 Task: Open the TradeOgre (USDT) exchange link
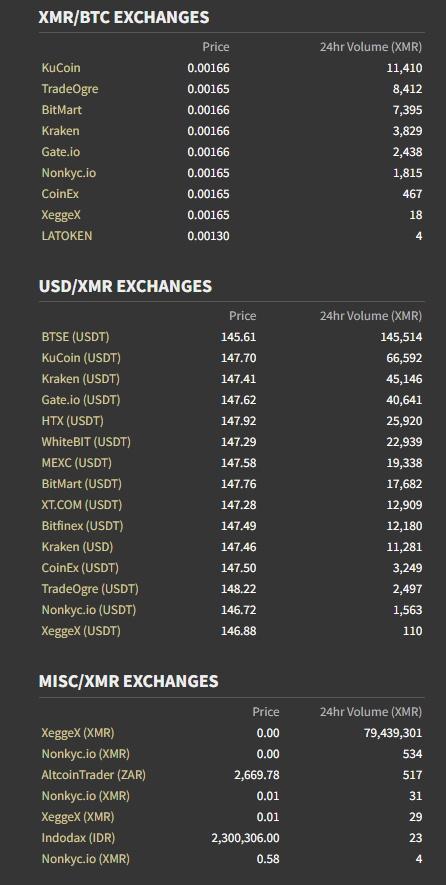(x=90, y=589)
